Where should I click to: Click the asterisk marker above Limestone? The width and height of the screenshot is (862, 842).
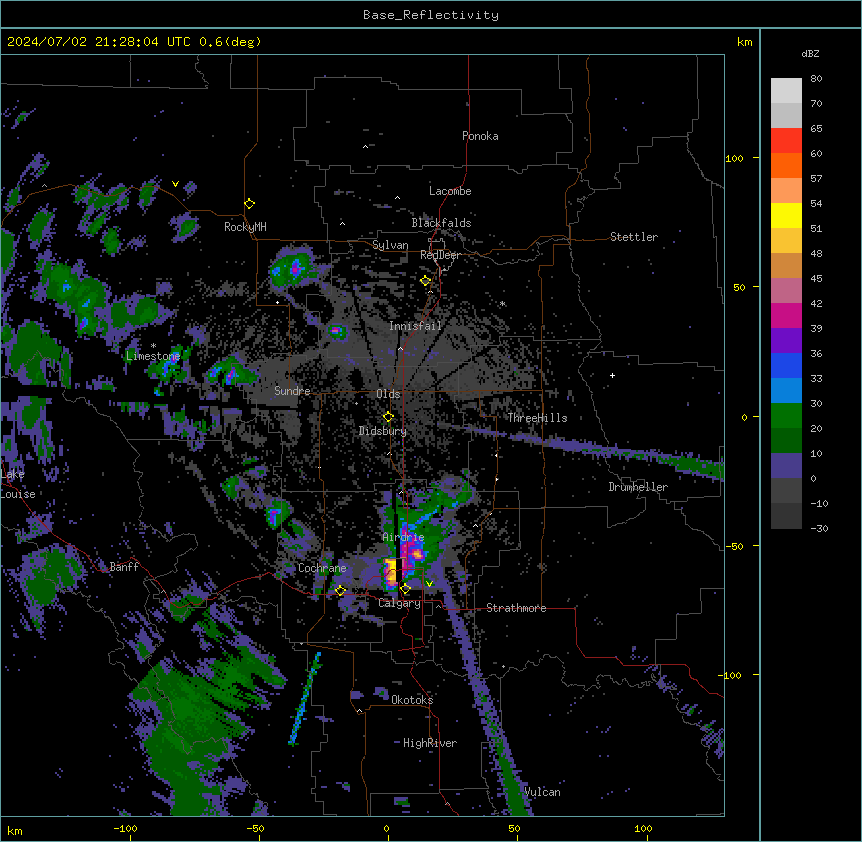pyautogui.click(x=153, y=346)
